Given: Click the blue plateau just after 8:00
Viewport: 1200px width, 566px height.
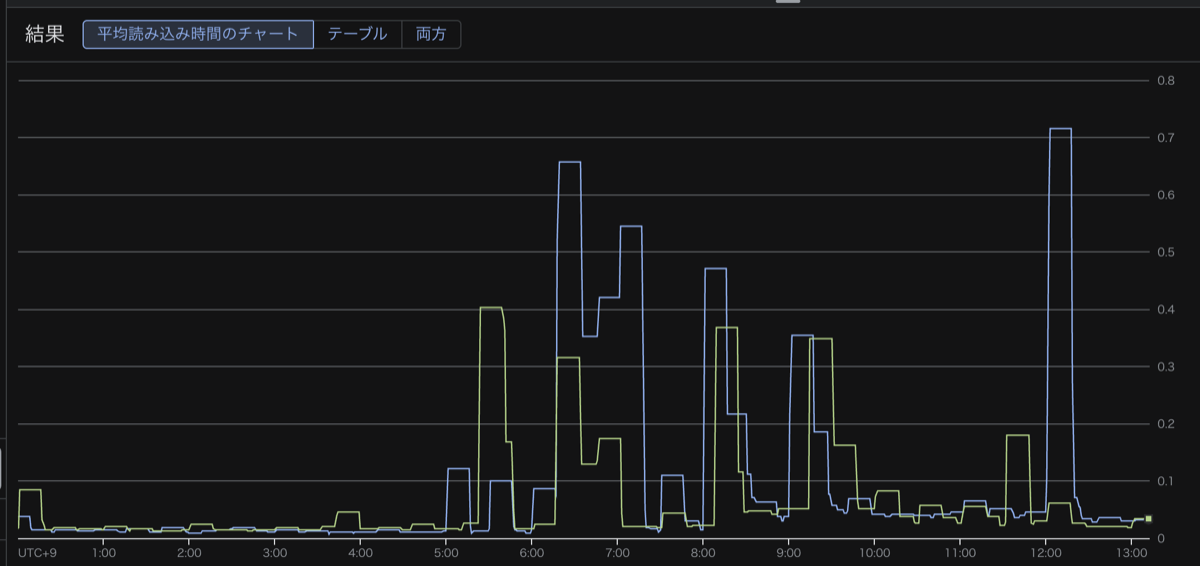Looking at the screenshot, I should (x=715, y=269).
